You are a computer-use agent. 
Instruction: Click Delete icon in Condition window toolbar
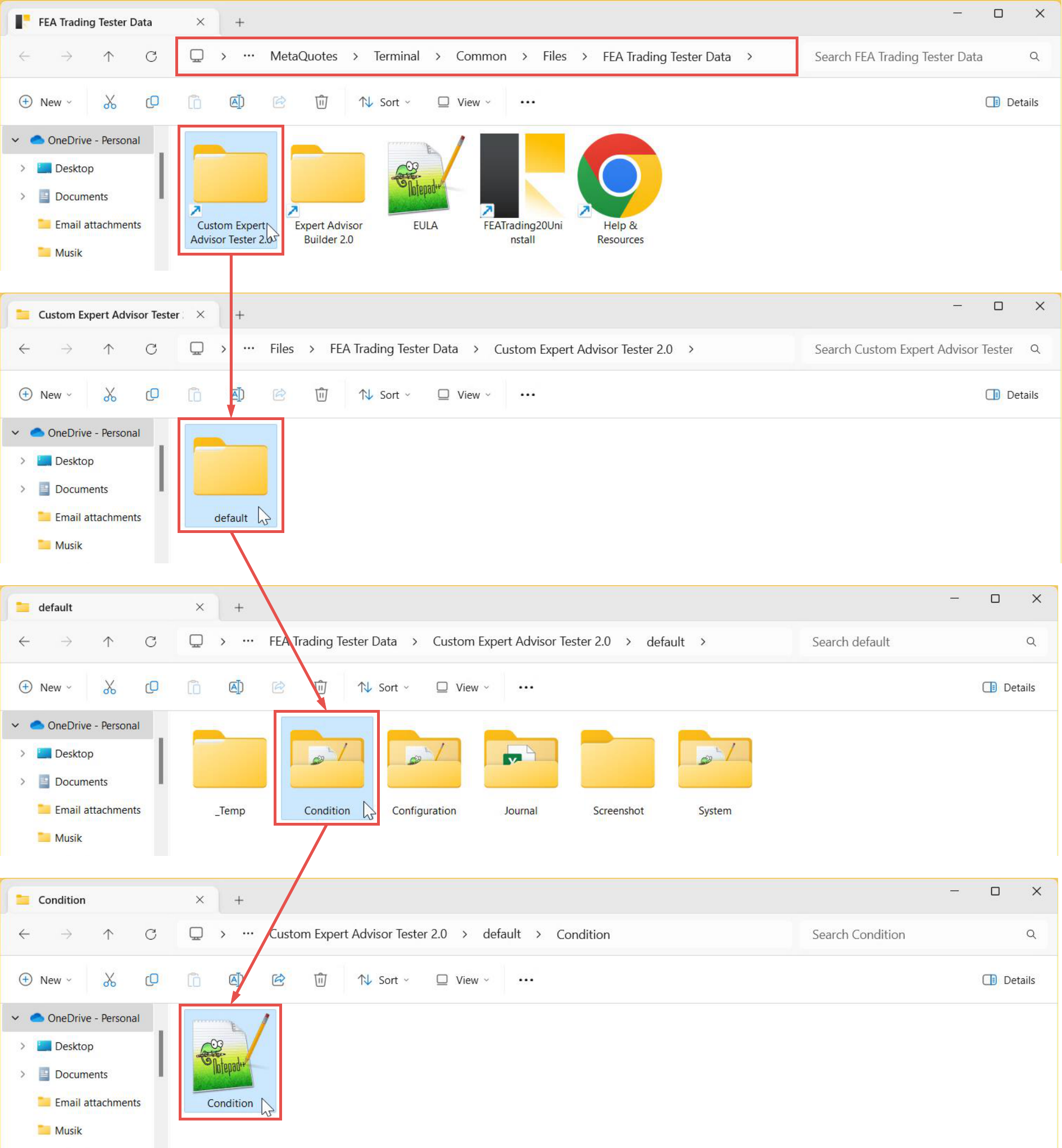click(320, 980)
